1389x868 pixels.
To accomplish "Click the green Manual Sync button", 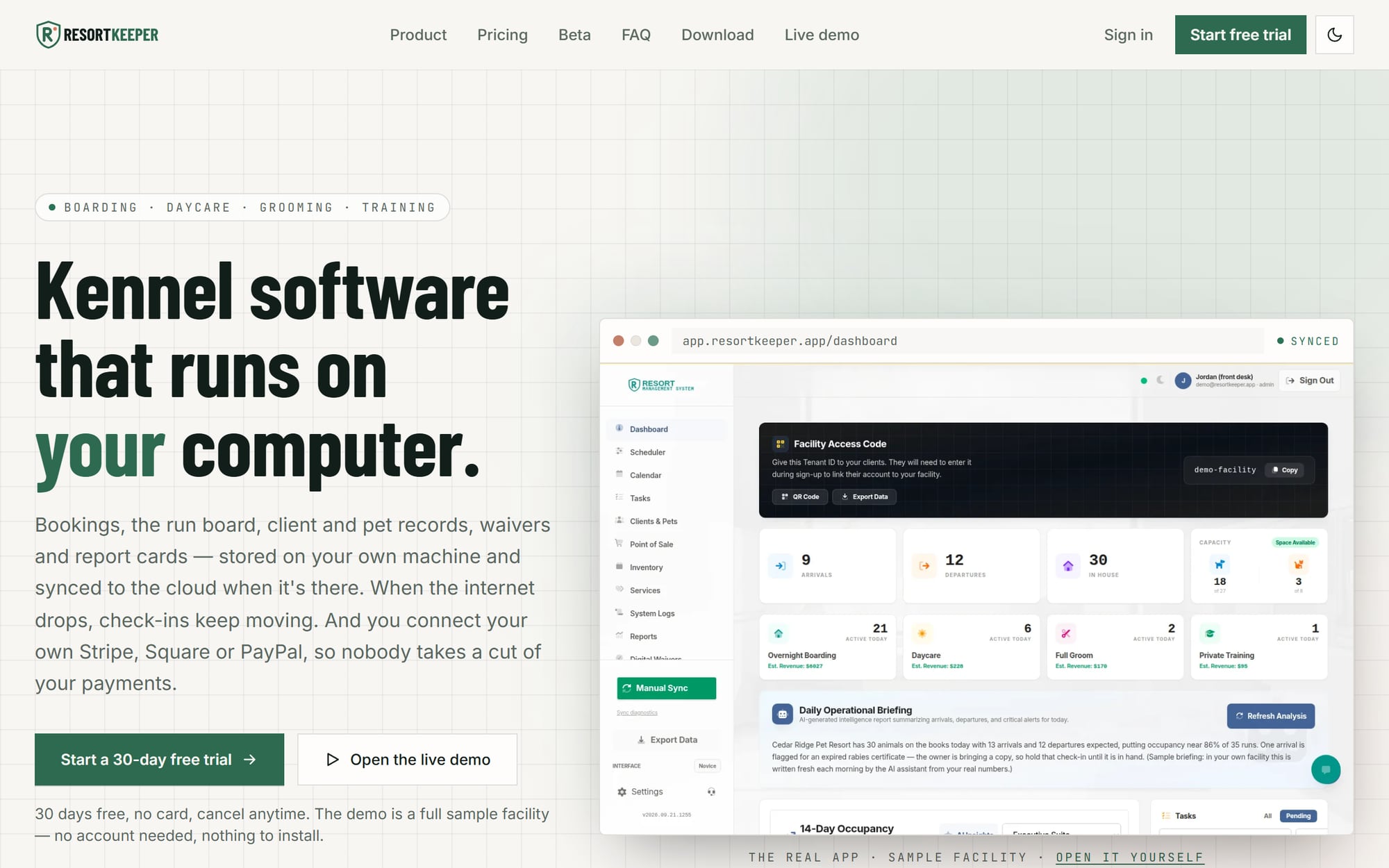I will [x=666, y=688].
